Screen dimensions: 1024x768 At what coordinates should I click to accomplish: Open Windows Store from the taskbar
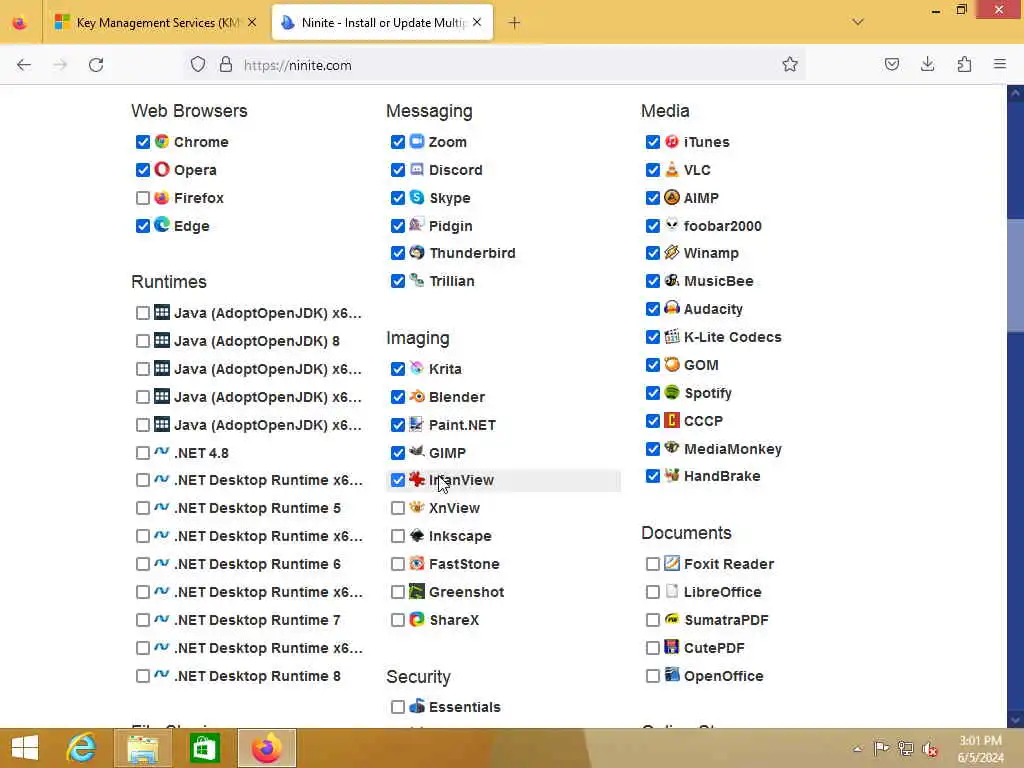pos(204,748)
